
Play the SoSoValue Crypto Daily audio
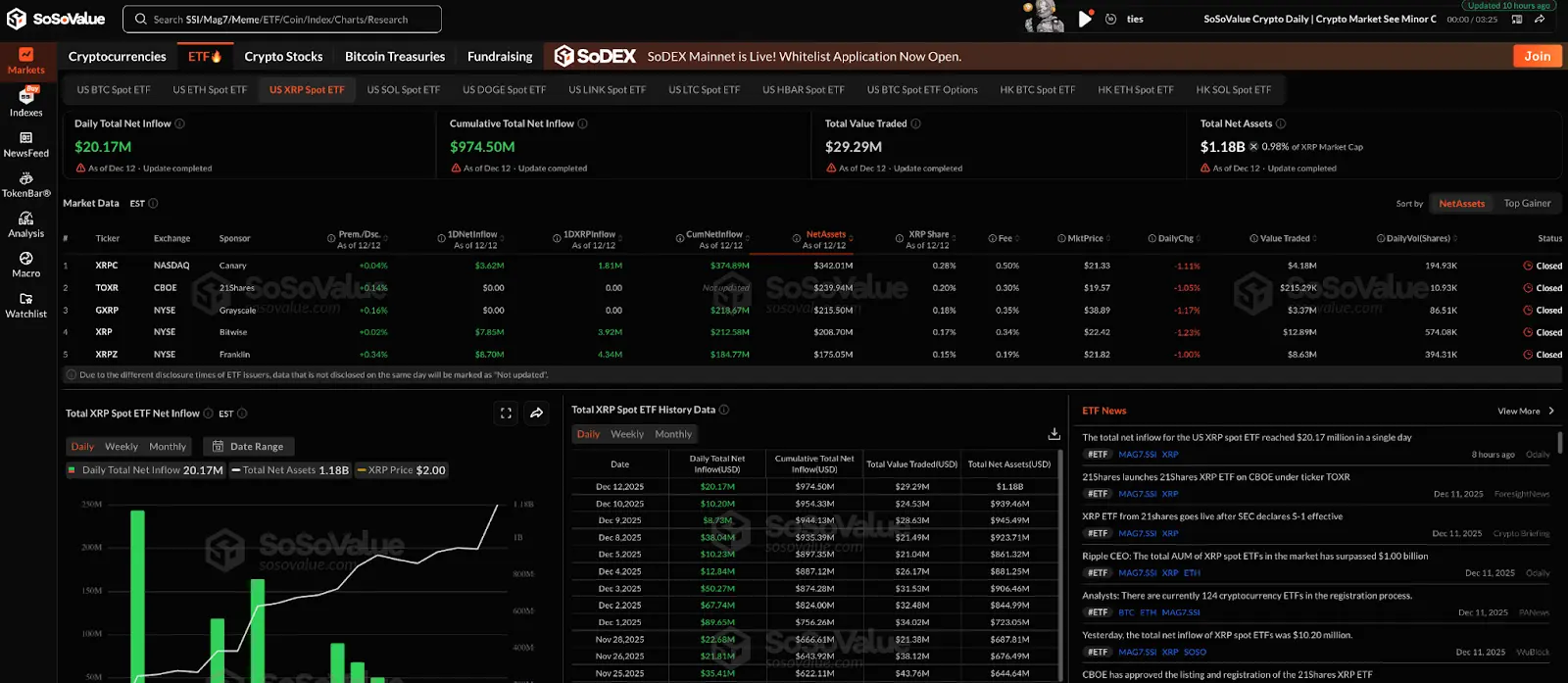pyautogui.click(x=1085, y=19)
